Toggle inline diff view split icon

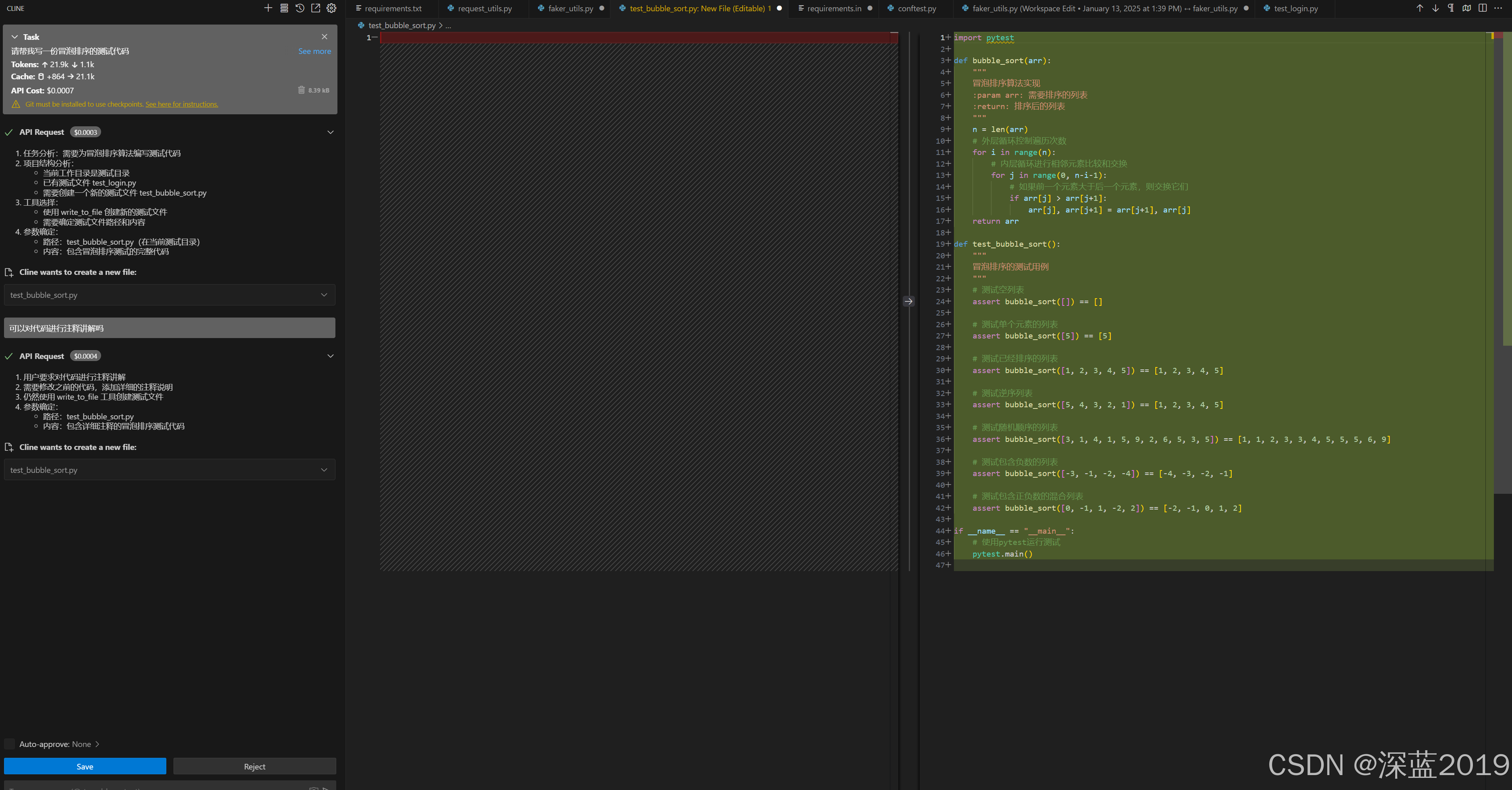[1483, 8]
